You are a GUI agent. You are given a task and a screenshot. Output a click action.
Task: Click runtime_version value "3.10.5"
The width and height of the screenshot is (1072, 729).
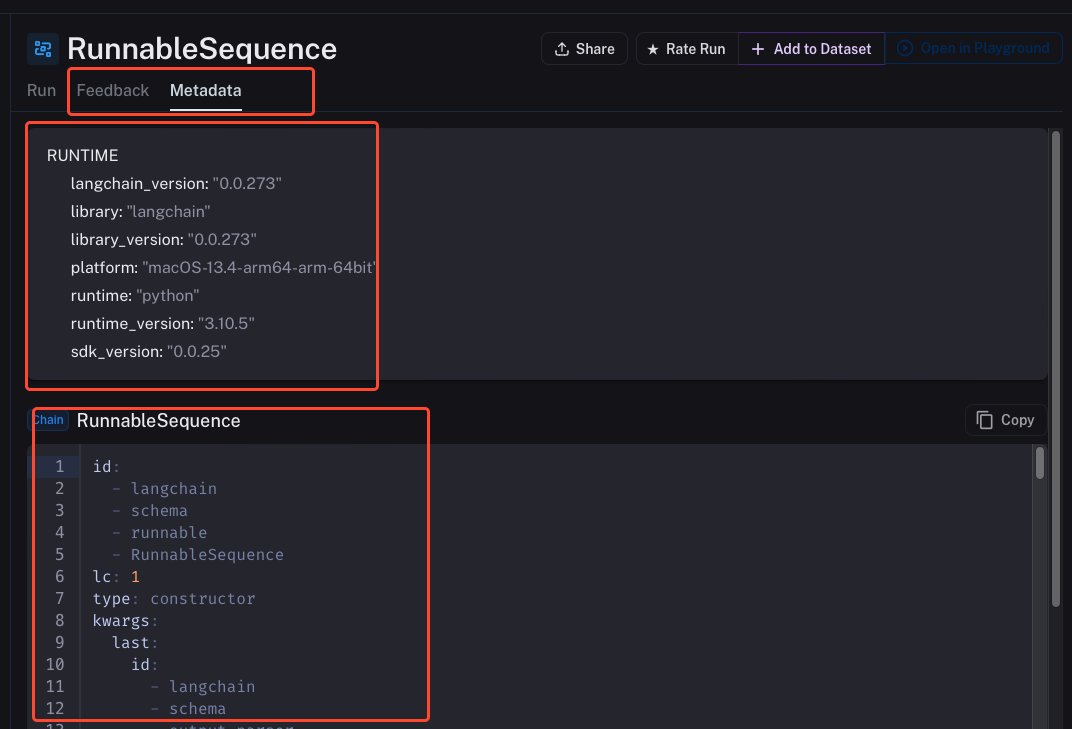(226, 324)
